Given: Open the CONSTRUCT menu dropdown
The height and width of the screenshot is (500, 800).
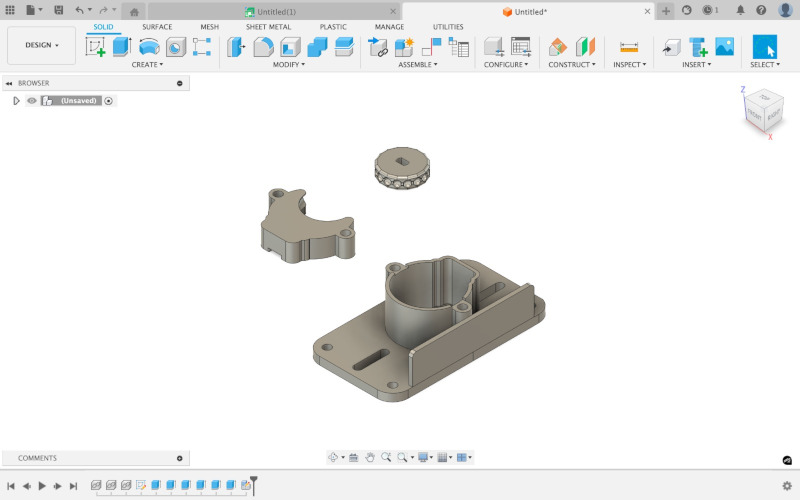Looking at the screenshot, I should (571, 65).
